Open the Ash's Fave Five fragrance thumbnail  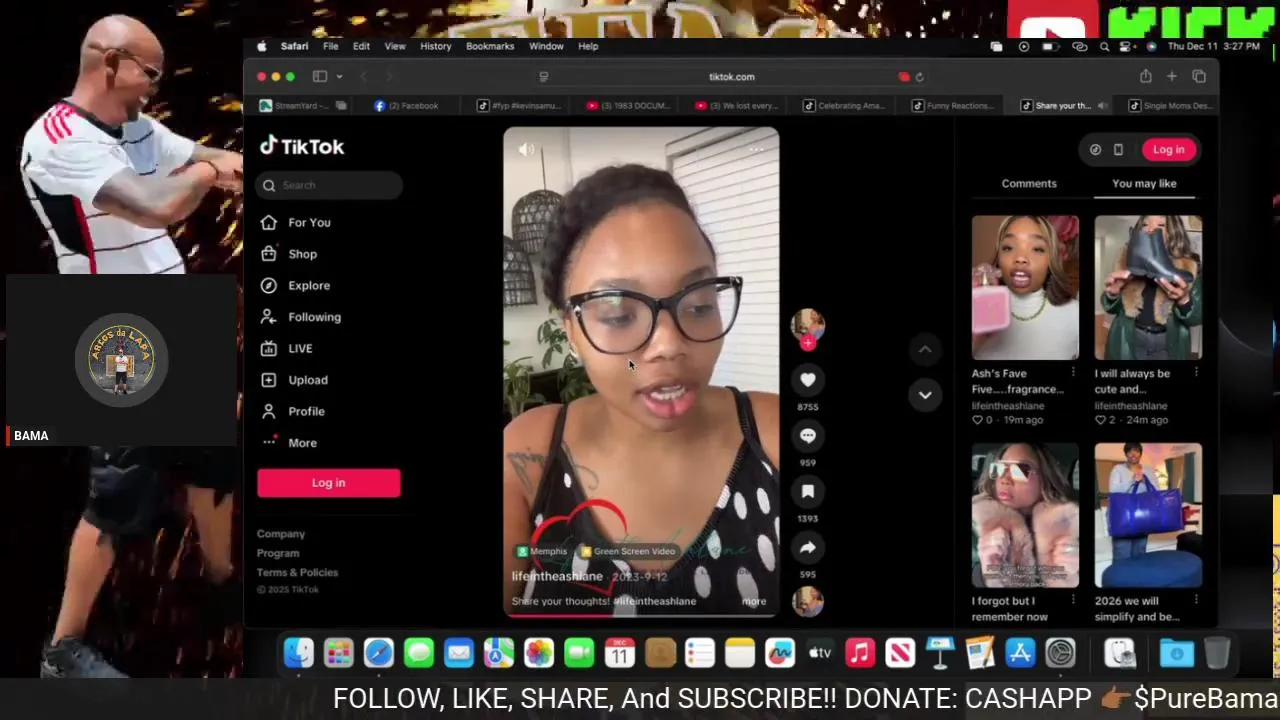point(1025,287)
